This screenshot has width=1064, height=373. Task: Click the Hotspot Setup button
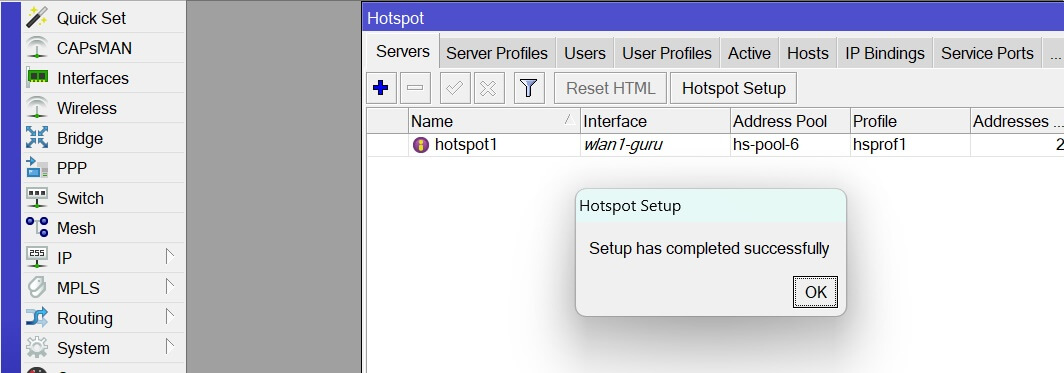[x=734, y=88]
